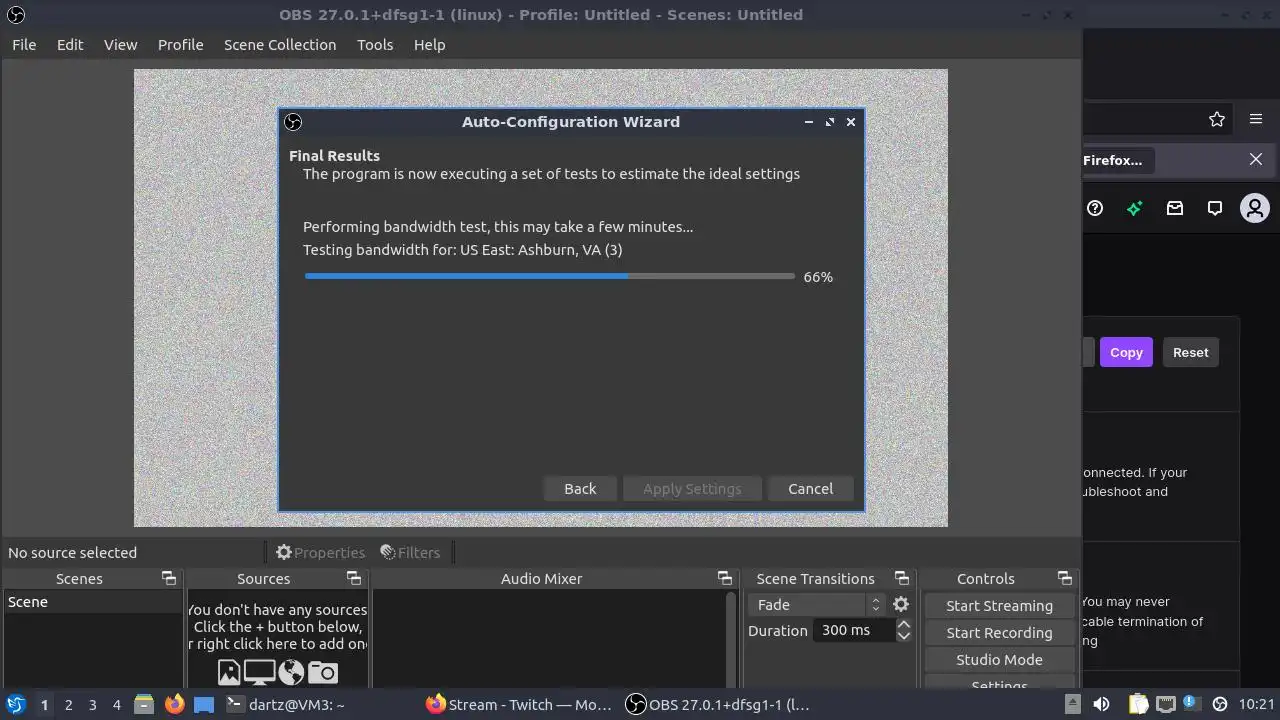The width and height of the screenshot is (1280, 720).
Task: Click Back in the Auto-Configuration Wizard
Action: coord(580,489)
